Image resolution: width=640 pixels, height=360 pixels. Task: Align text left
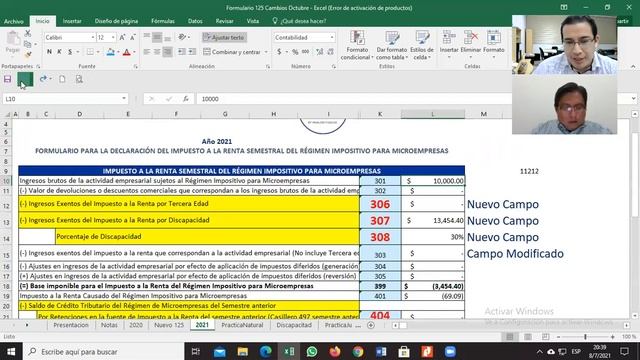[x=147, y=52]
